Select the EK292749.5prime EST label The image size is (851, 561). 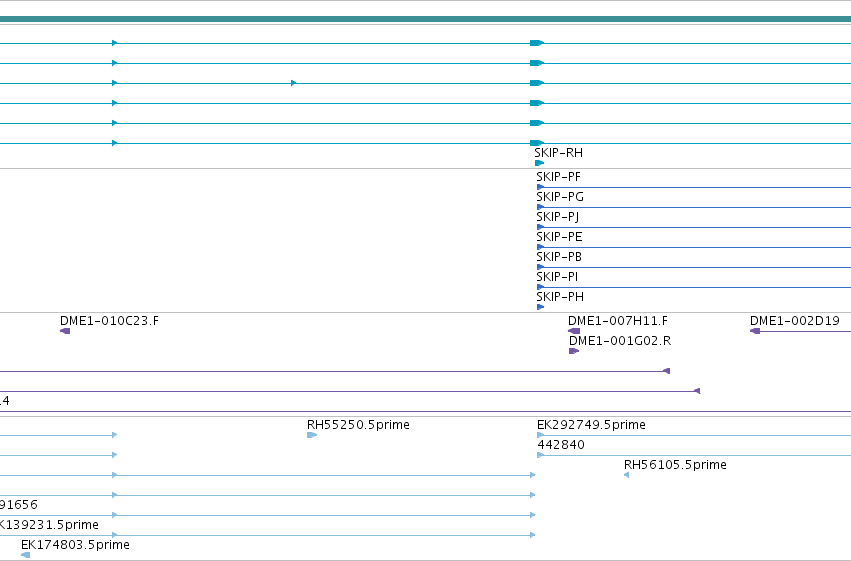[591, 425]
